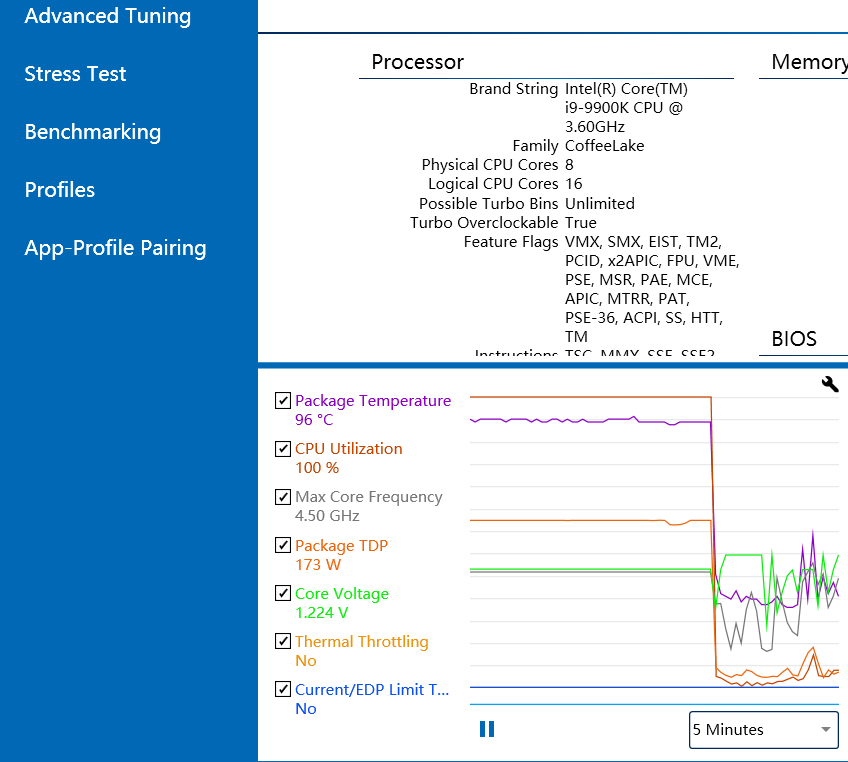This screenshot has height=762, width=848.
Task: Select the 173 W package TDP value
Action: (317, 565)
